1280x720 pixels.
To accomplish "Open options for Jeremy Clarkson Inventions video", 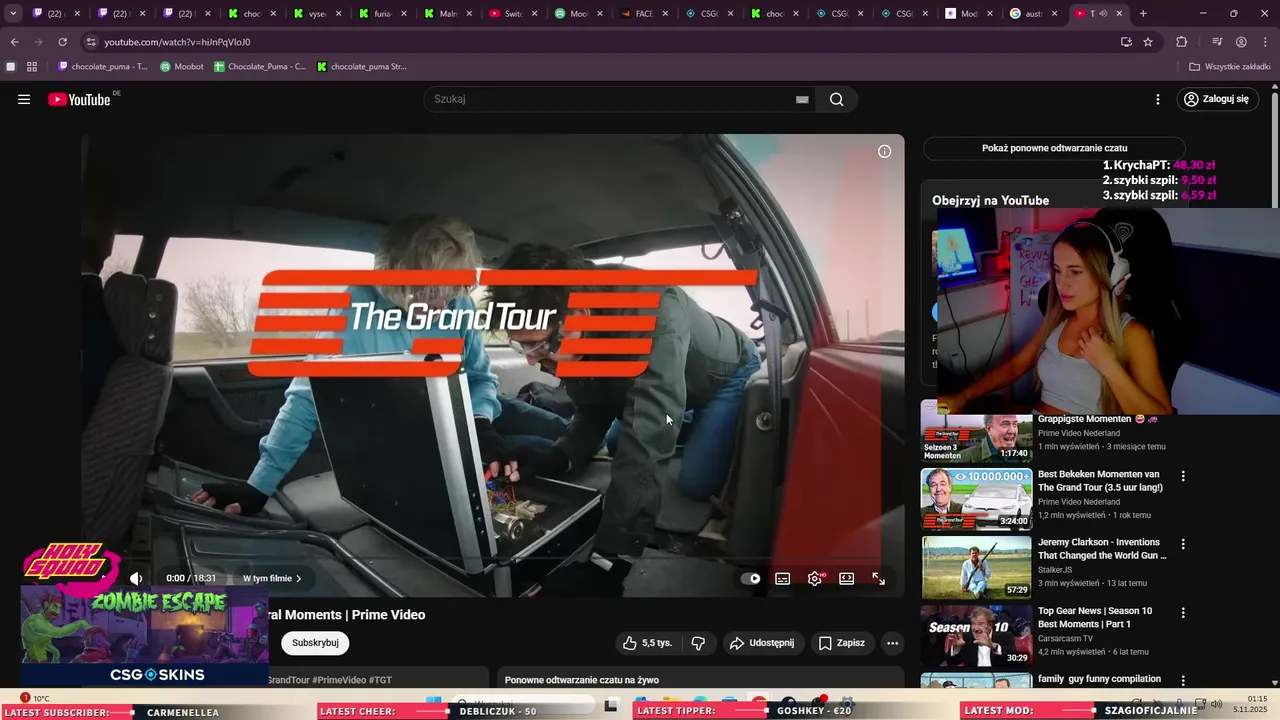I will (x=1183, y=544).
